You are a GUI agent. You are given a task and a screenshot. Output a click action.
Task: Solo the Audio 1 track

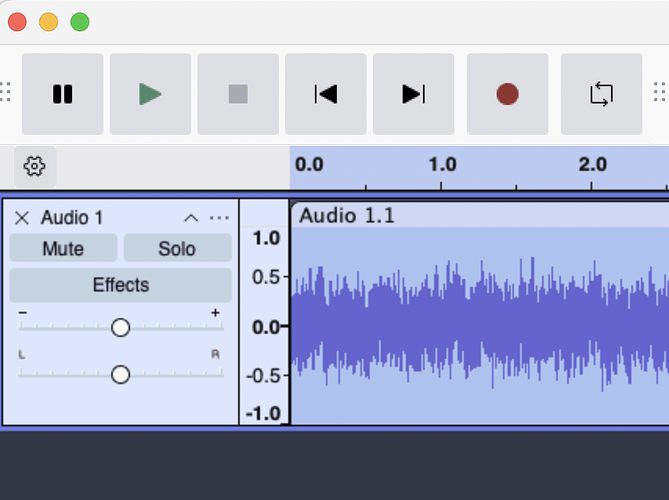[177, 249]
